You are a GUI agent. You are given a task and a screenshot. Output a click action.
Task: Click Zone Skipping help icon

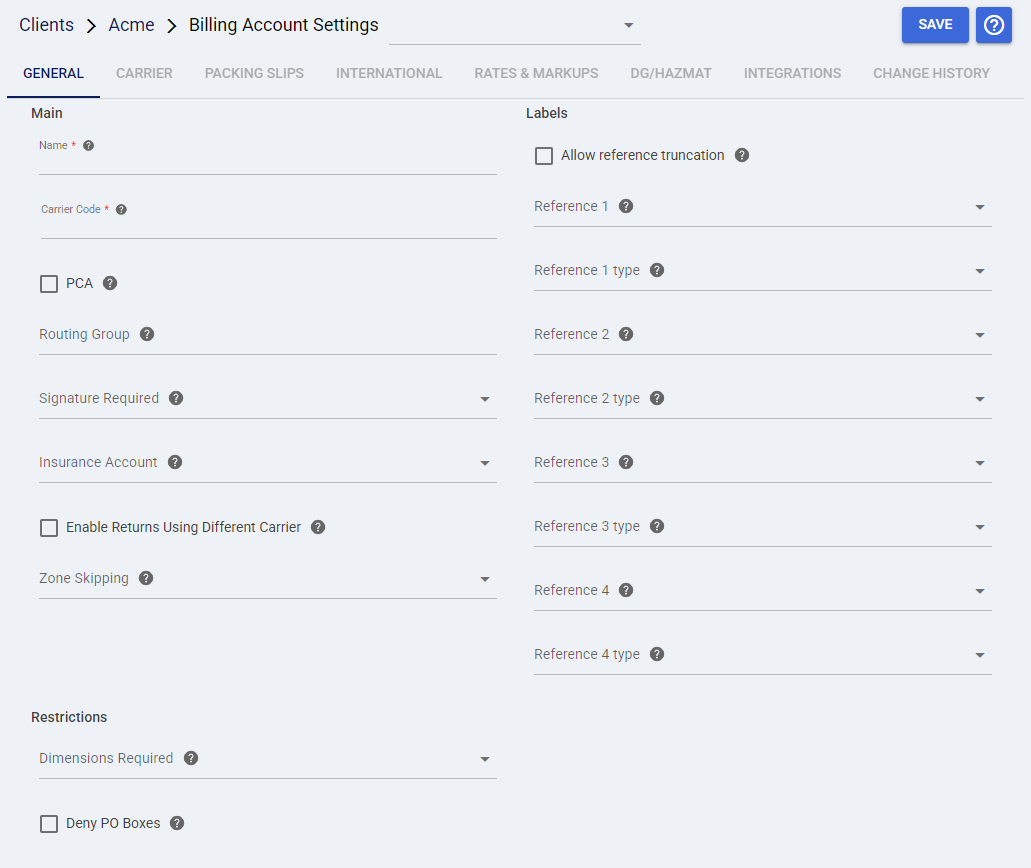(146, 578)
